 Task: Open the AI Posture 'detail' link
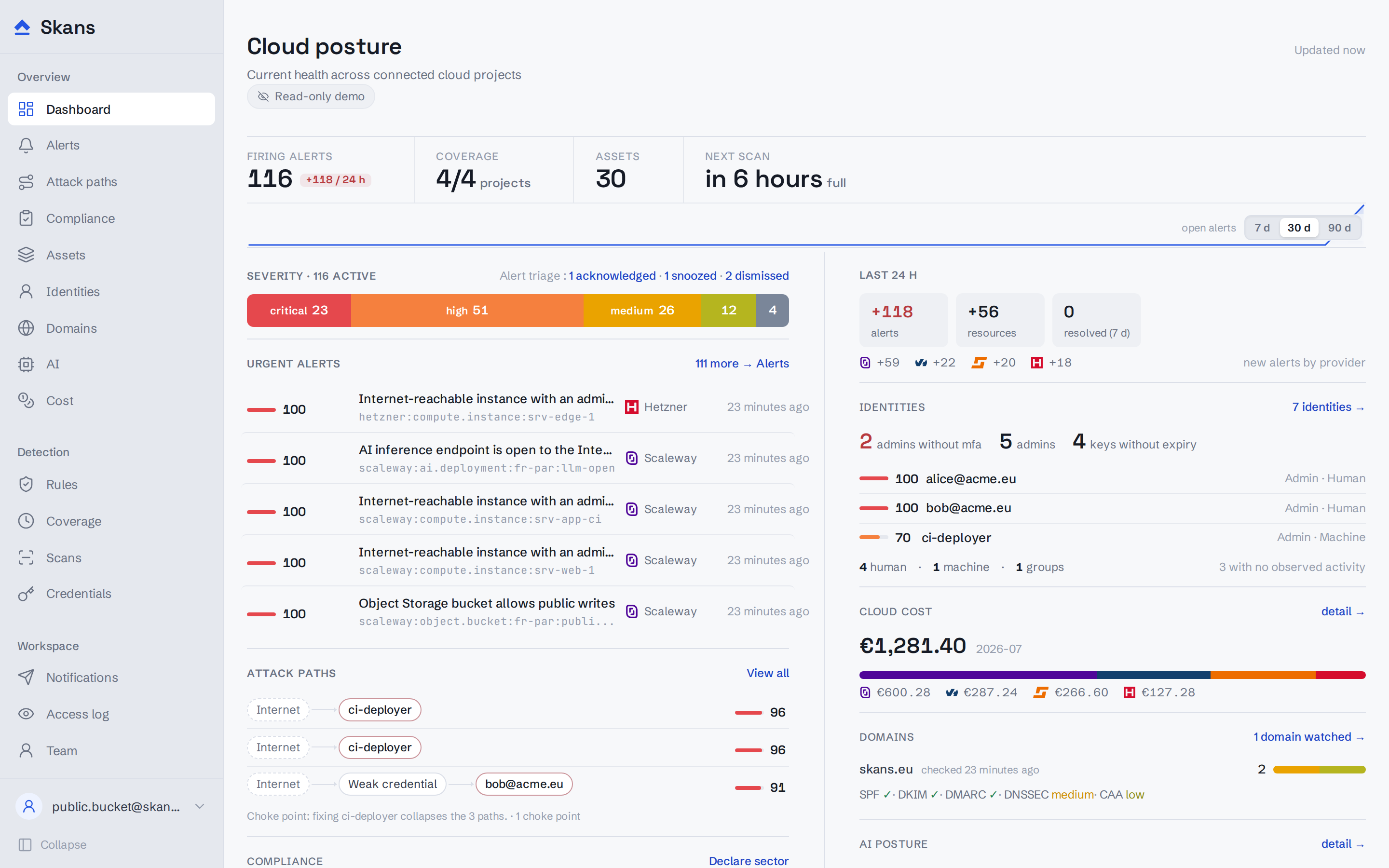(x=1343, y=844)
